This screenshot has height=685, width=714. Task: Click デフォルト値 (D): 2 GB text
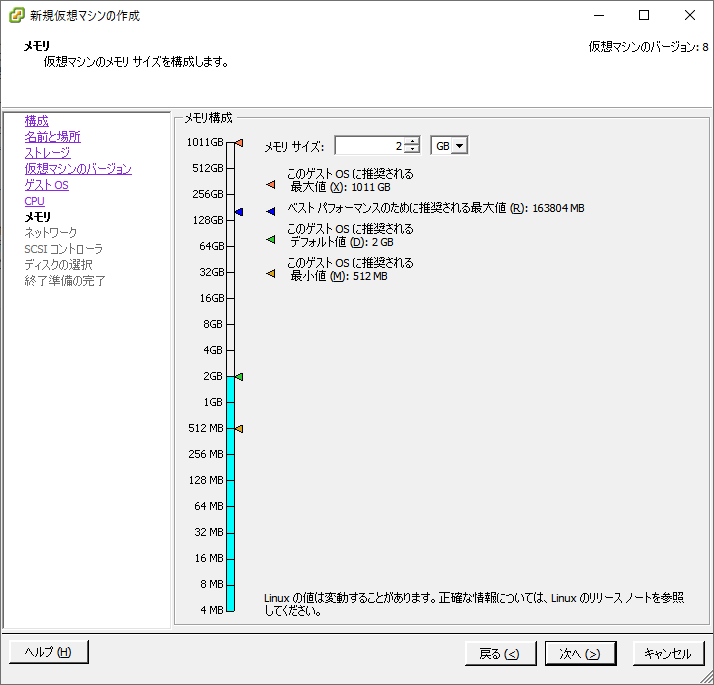(x=342, y=242)
